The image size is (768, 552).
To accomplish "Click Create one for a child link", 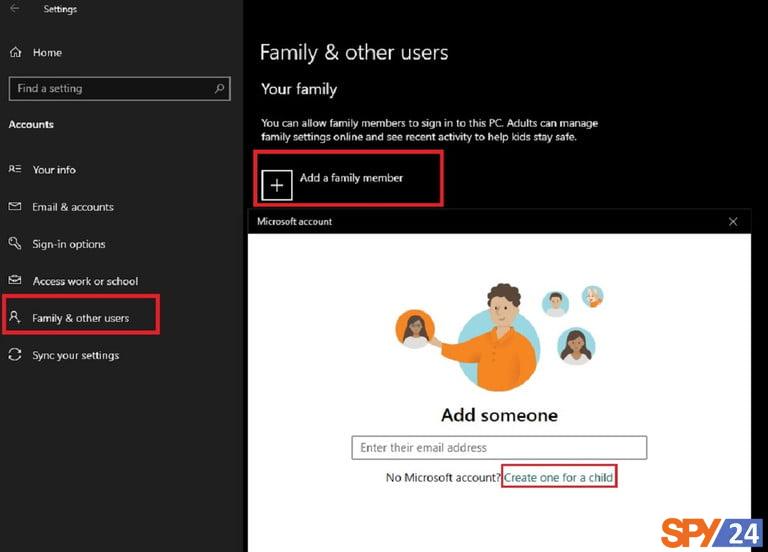I will point(558,477).
